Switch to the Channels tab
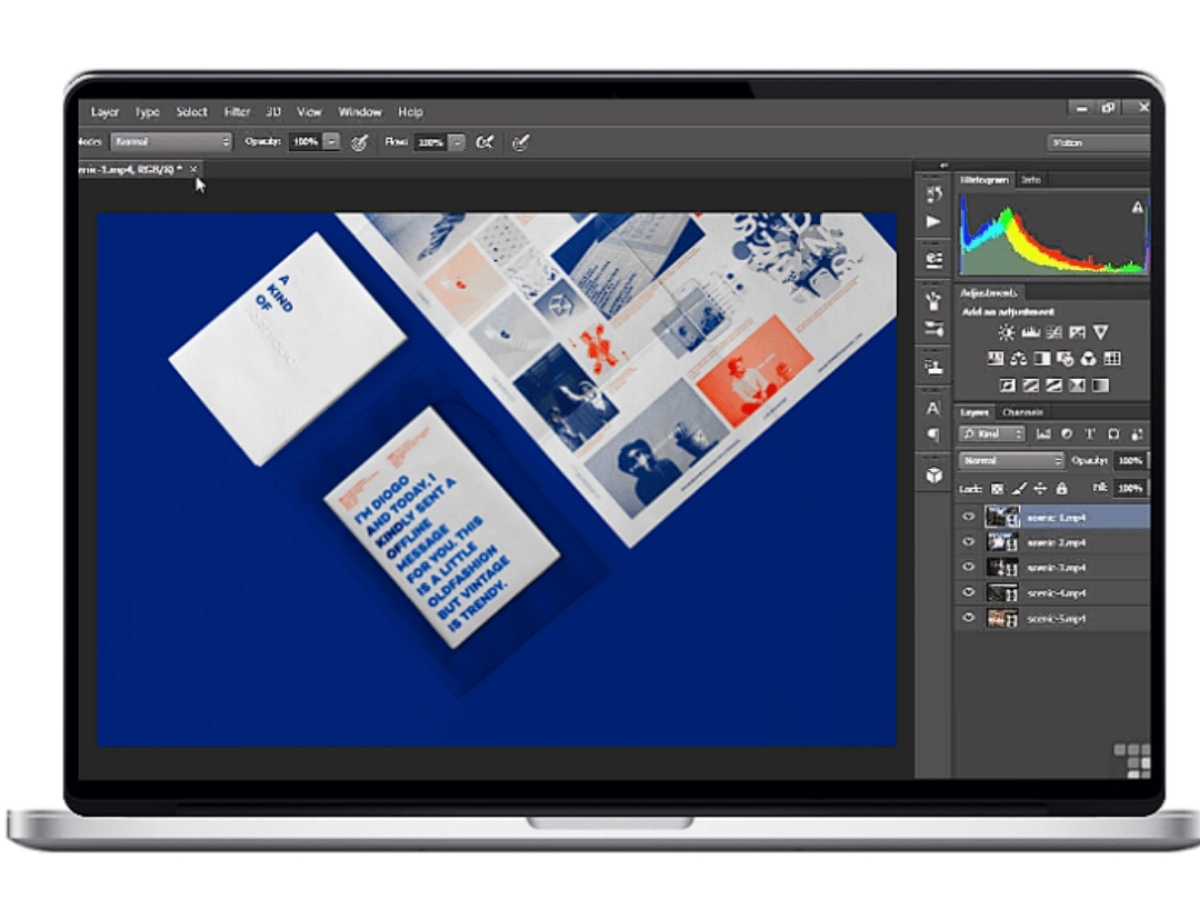Image resolution: width=1200 pixels, height=900 pixels. [x=1022, y=412]
